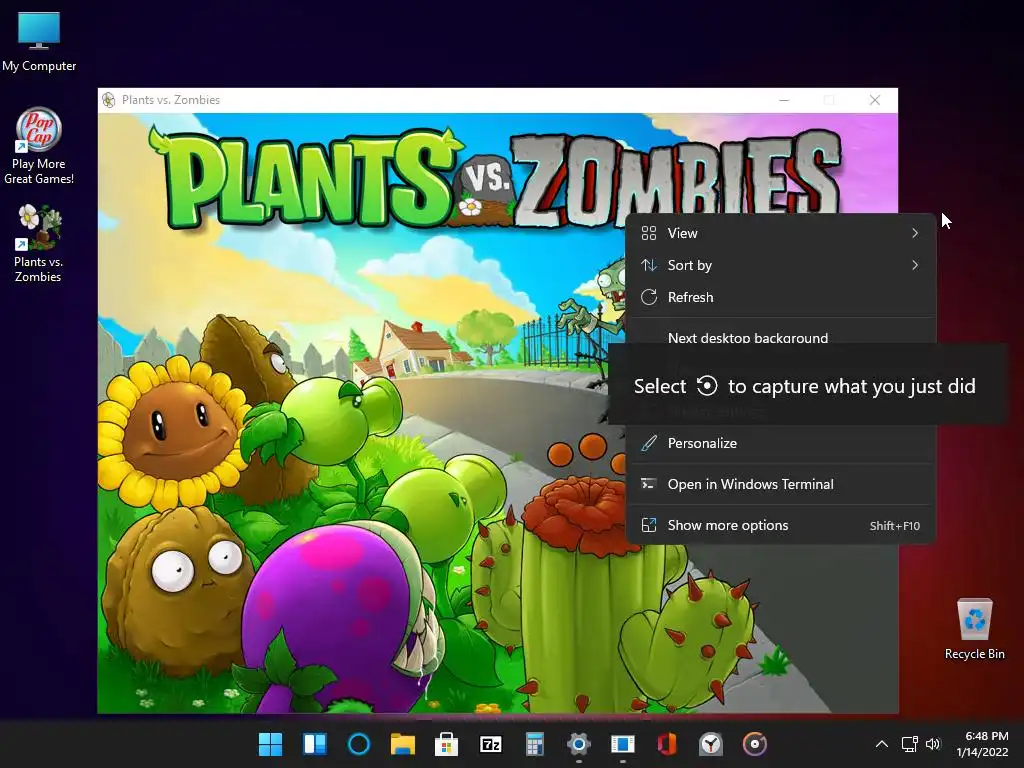Minimize the Plants vs. Zombies window
Screen dimensions: 1024x768
(x=784, y=100)
